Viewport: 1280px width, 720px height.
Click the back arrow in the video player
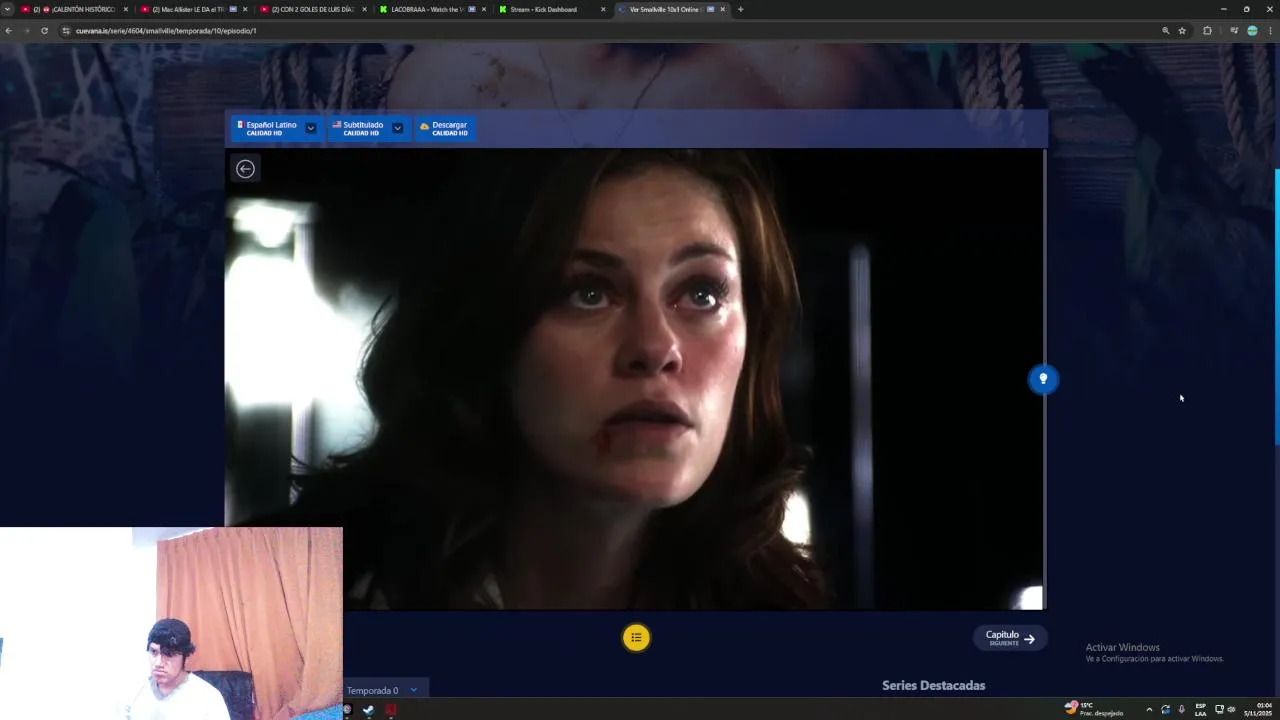(x=245, y=169)
